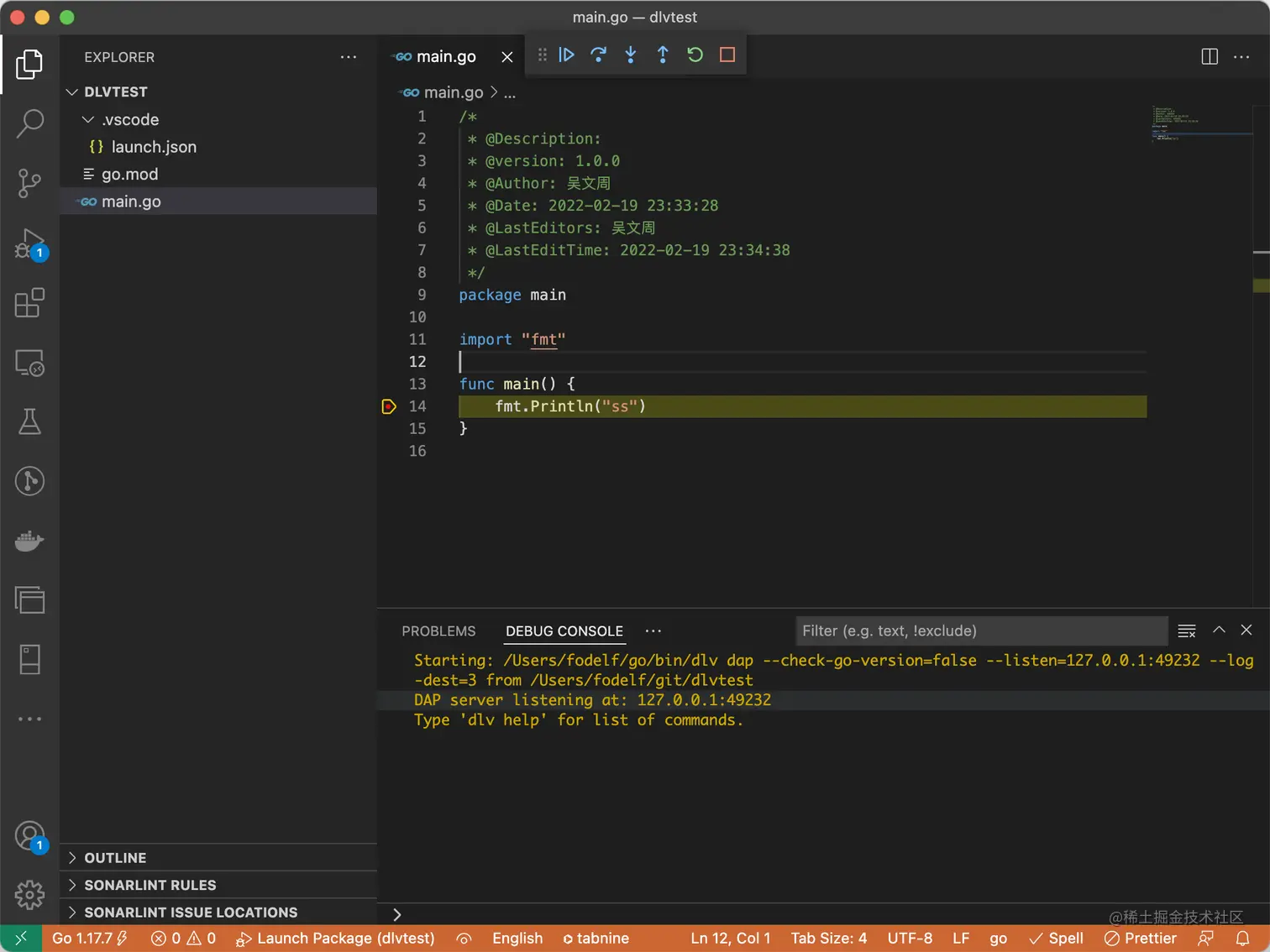Select main.go in the explorer tree
This screenshot has height=952, width=1270.
click(218, 201)
